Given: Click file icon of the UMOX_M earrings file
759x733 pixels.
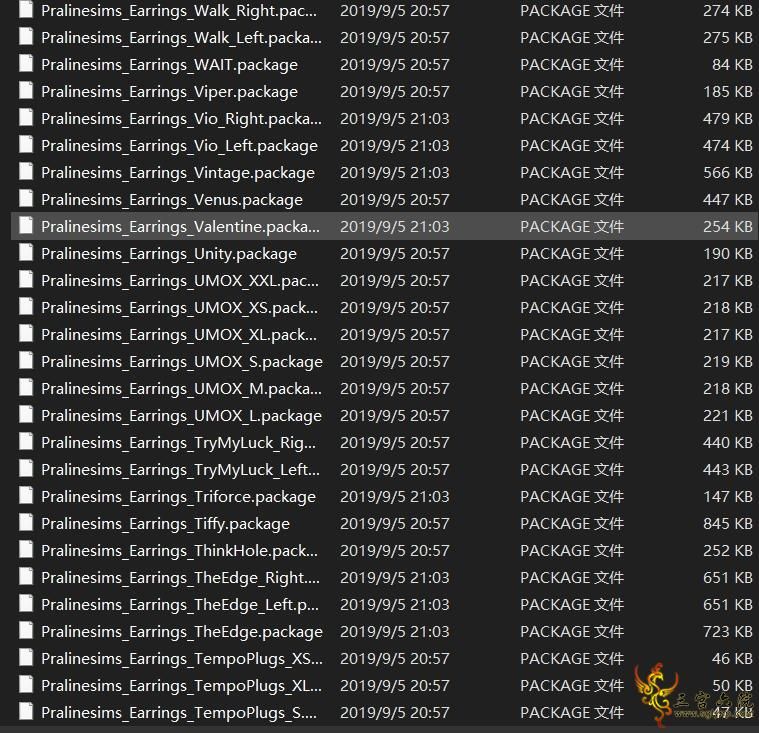Looking at the screenshot, I should [x=26, y=388].
